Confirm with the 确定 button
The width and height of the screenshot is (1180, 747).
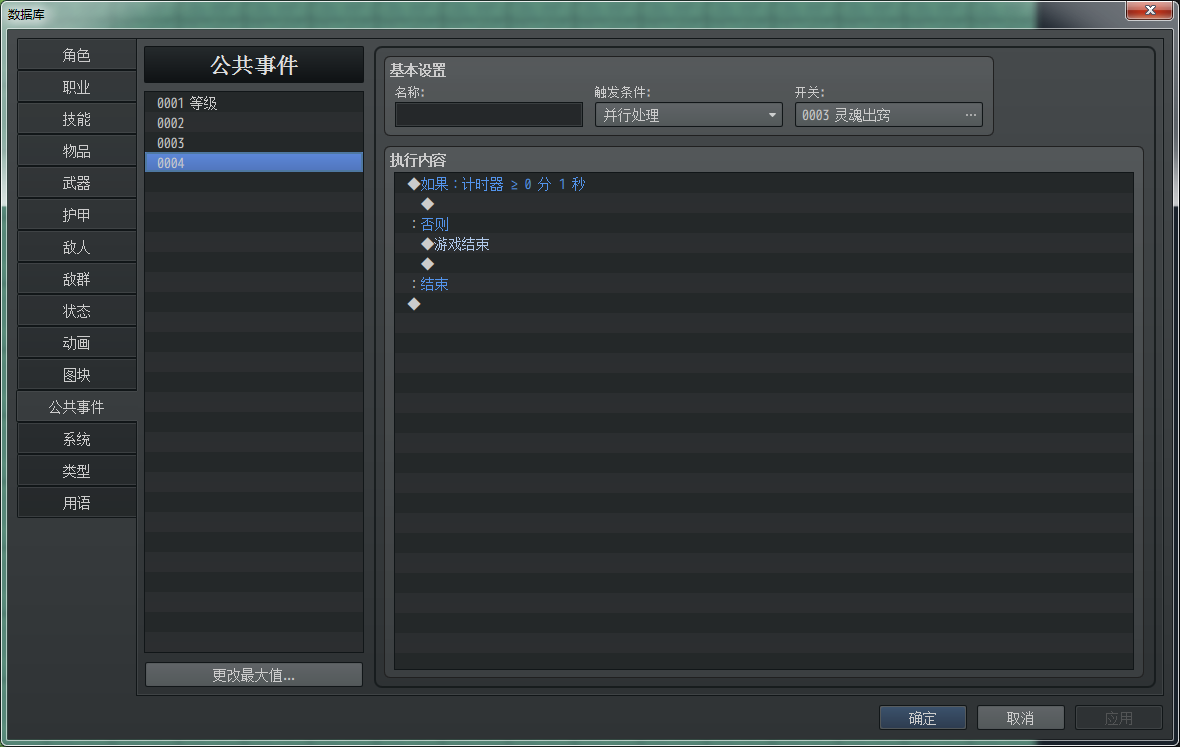click(x=923, y=718)
